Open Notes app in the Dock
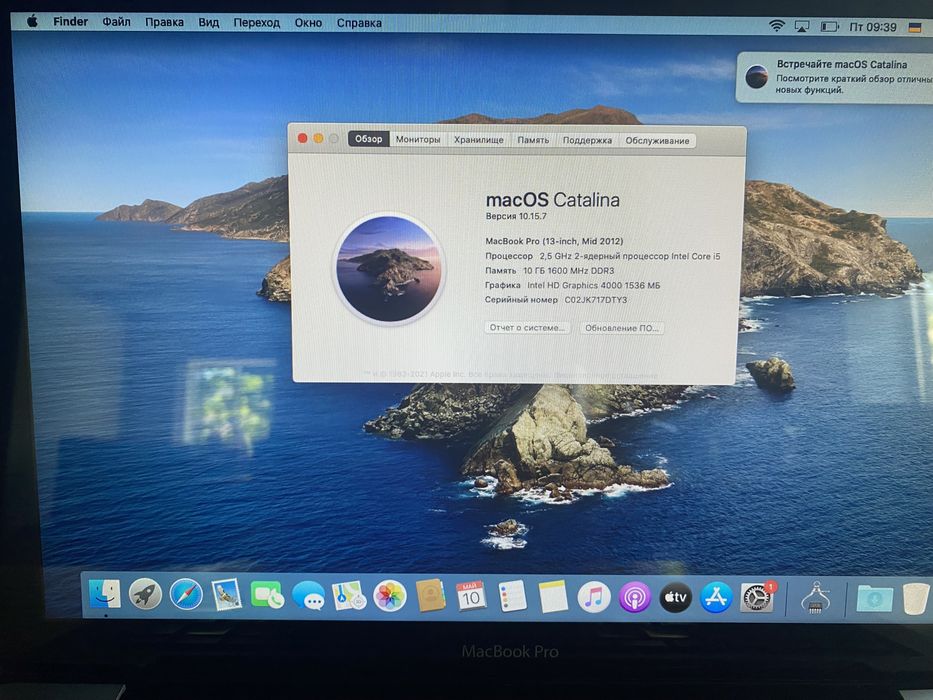 coord(553,597)
